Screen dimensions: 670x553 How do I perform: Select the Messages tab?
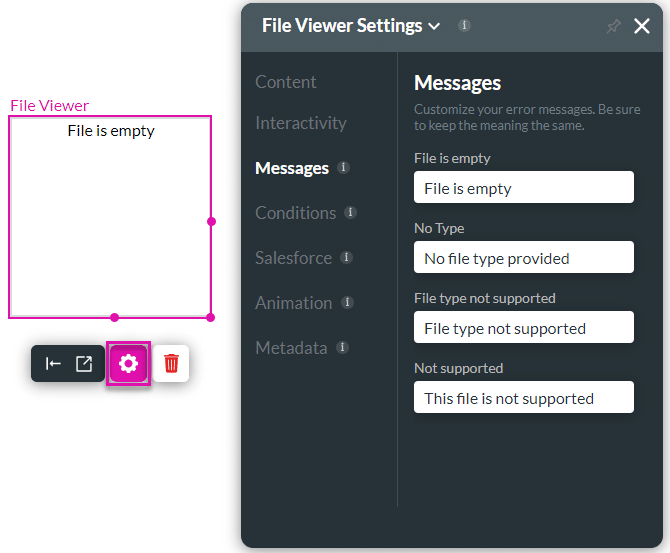click(x=292, y=168)
